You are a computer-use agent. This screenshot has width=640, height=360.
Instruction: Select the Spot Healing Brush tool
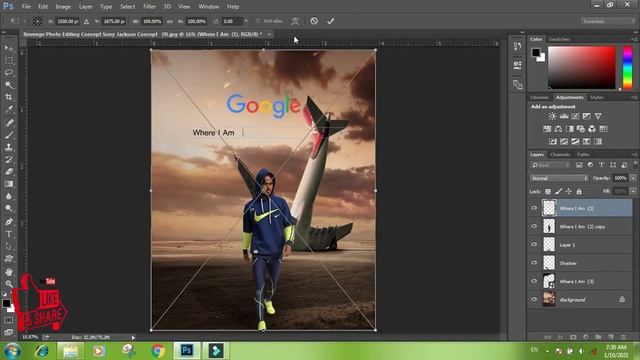tap(9, 122)
